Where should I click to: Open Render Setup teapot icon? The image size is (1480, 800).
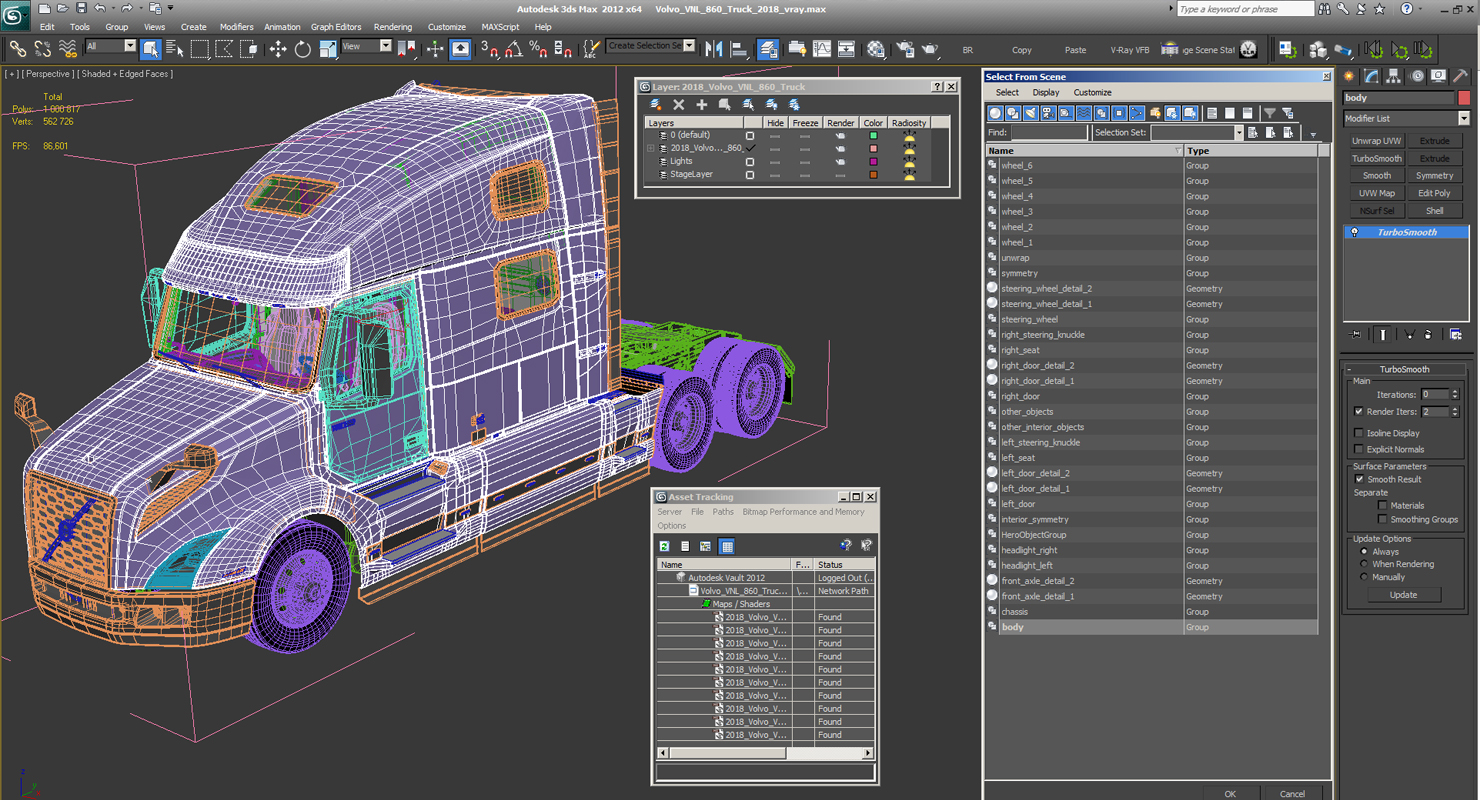[905, 48]
